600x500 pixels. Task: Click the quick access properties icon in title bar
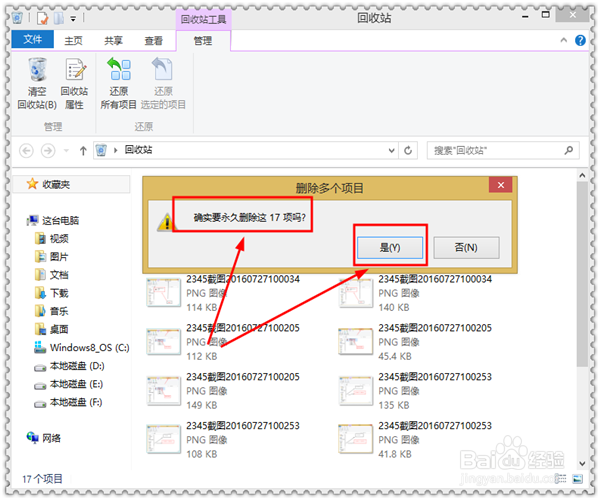[x=42, y=18]
